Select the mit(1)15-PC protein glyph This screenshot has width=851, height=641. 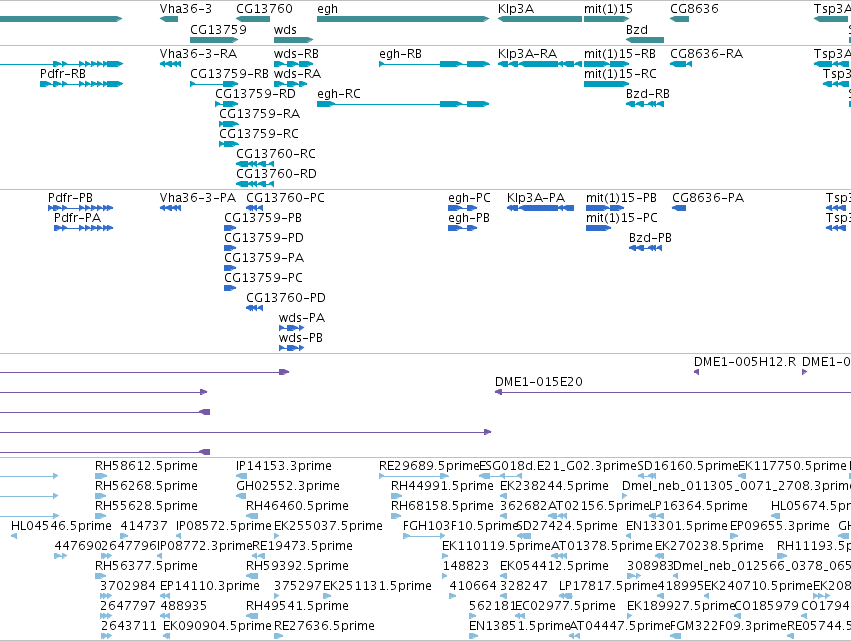coord(599,228)
